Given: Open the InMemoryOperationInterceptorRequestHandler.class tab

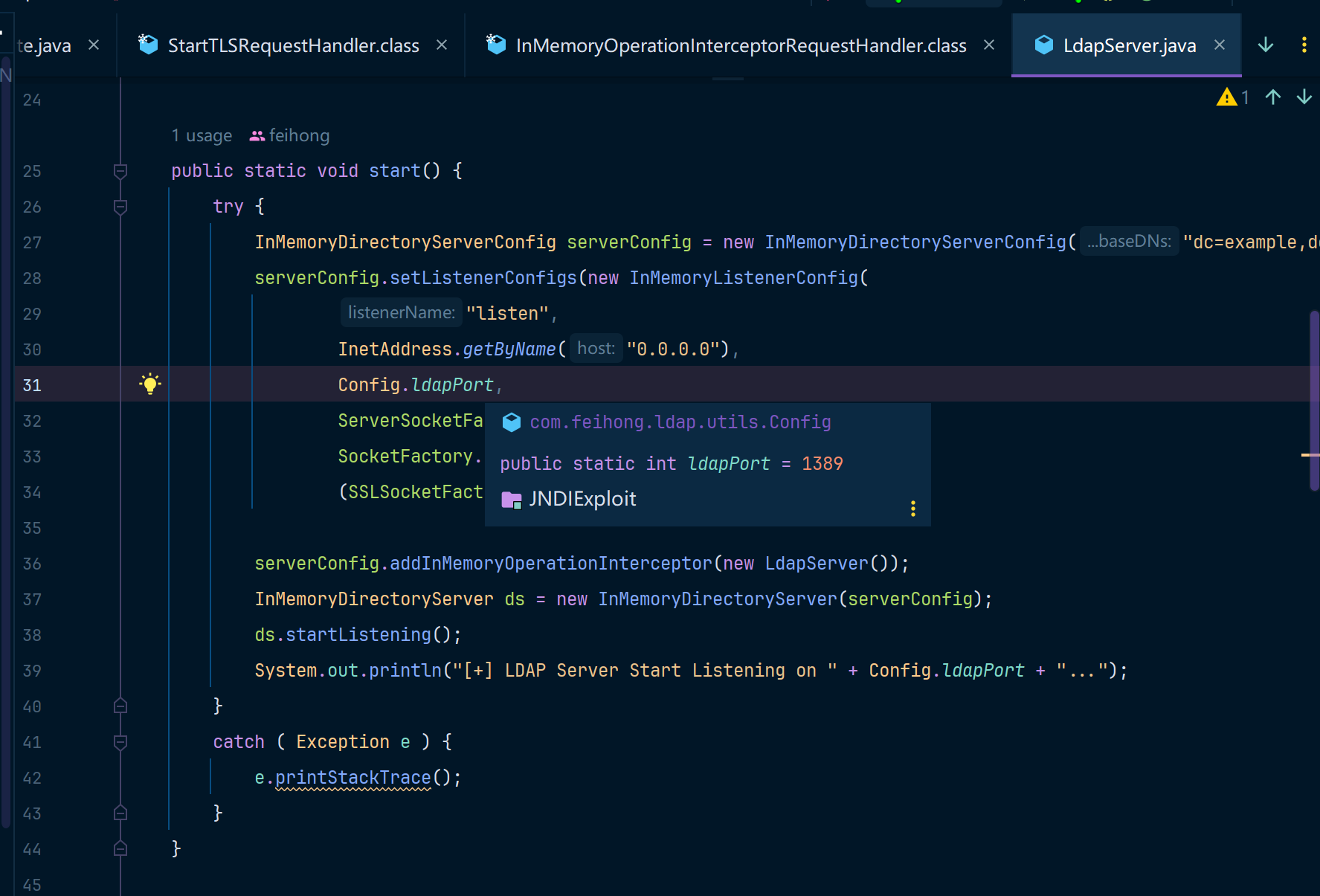Looking at the screenshot, I should point(741,45).
